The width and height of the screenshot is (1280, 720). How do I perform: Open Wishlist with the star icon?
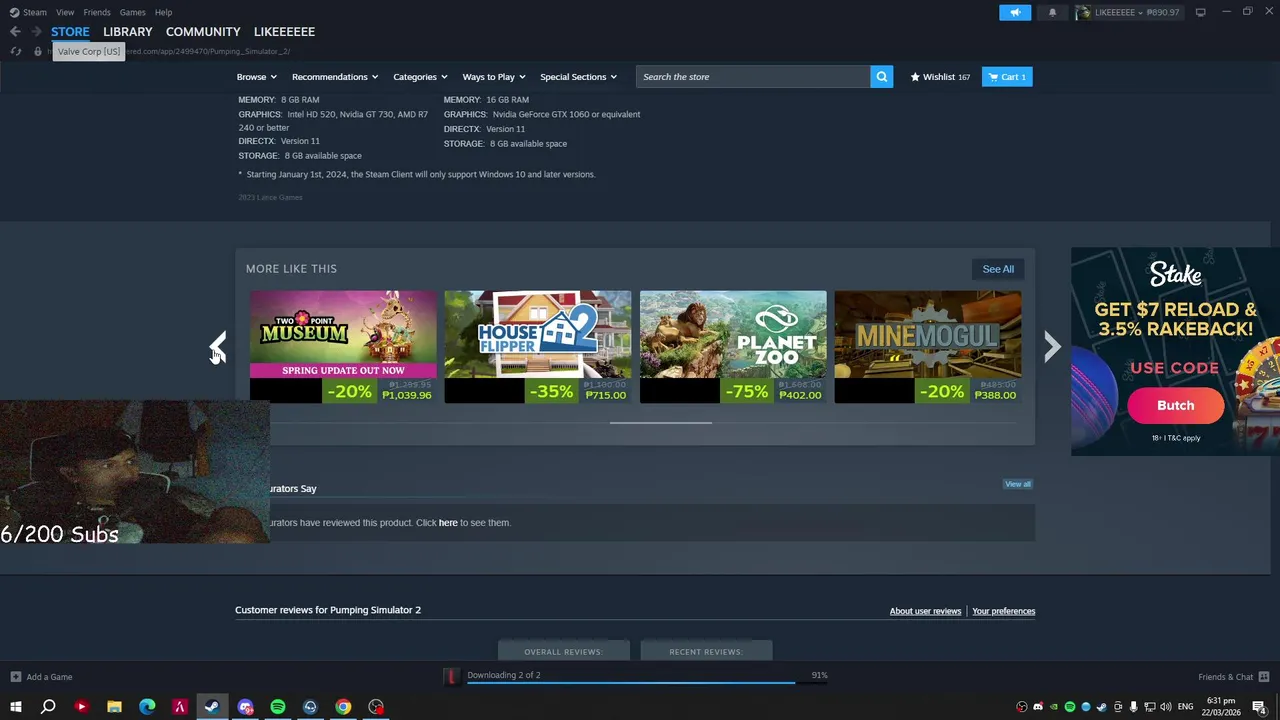(940, 77)
